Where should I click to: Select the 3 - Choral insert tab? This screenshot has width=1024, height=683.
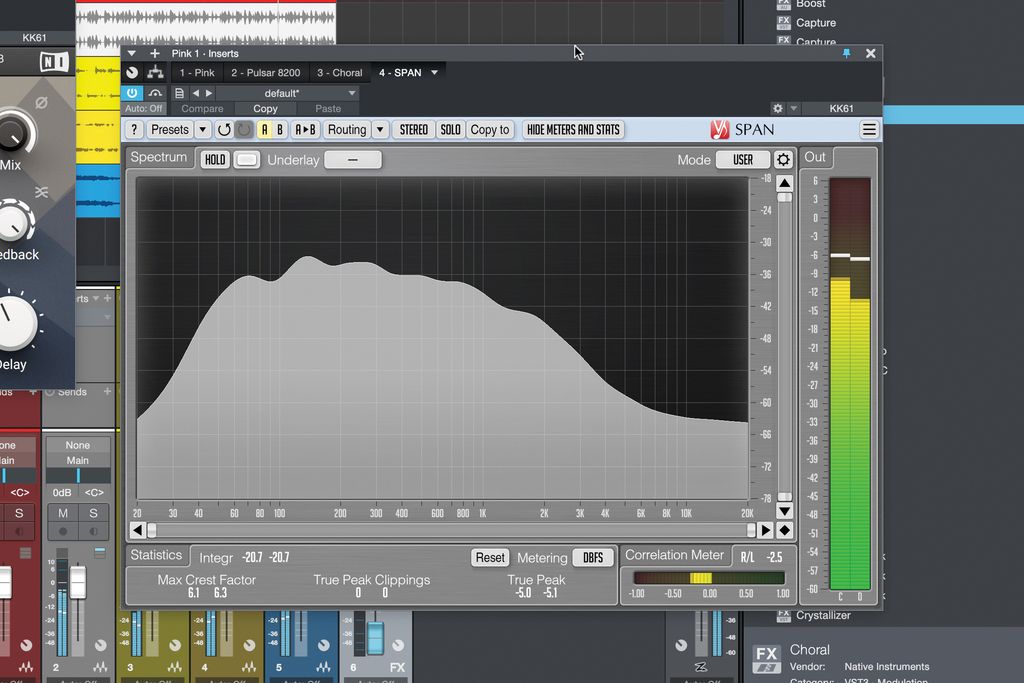[x=339, y=72]
